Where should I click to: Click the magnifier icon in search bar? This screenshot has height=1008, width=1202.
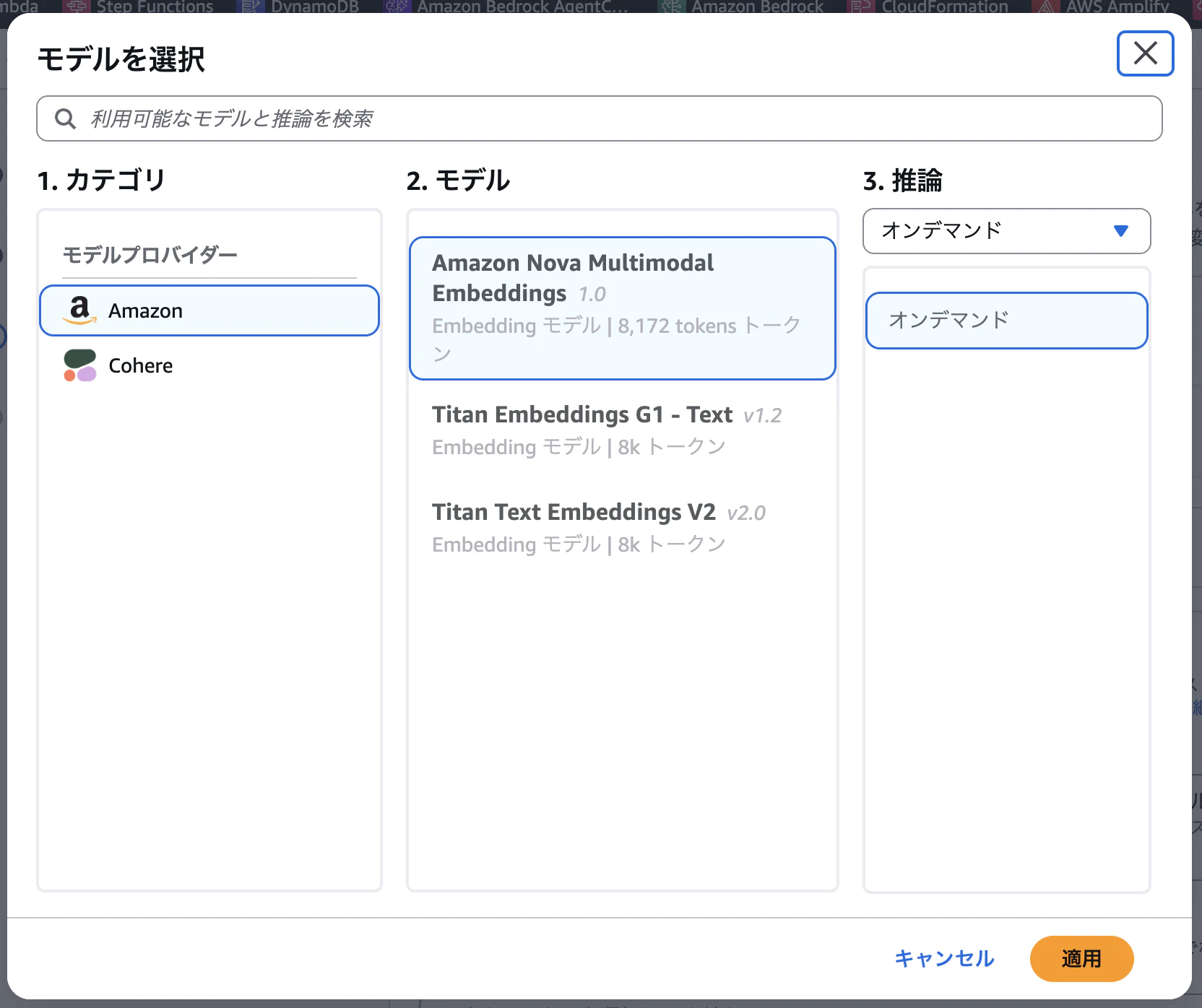click(66, 118)
